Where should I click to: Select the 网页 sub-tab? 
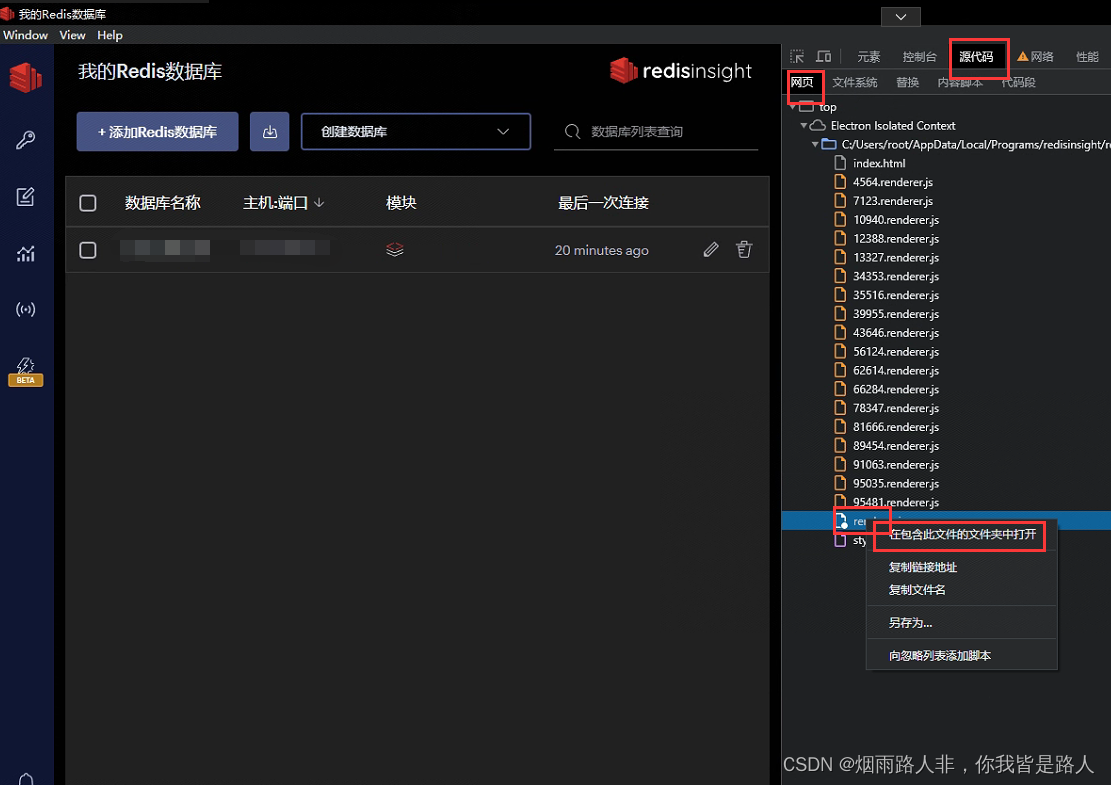tap(802, 82)
